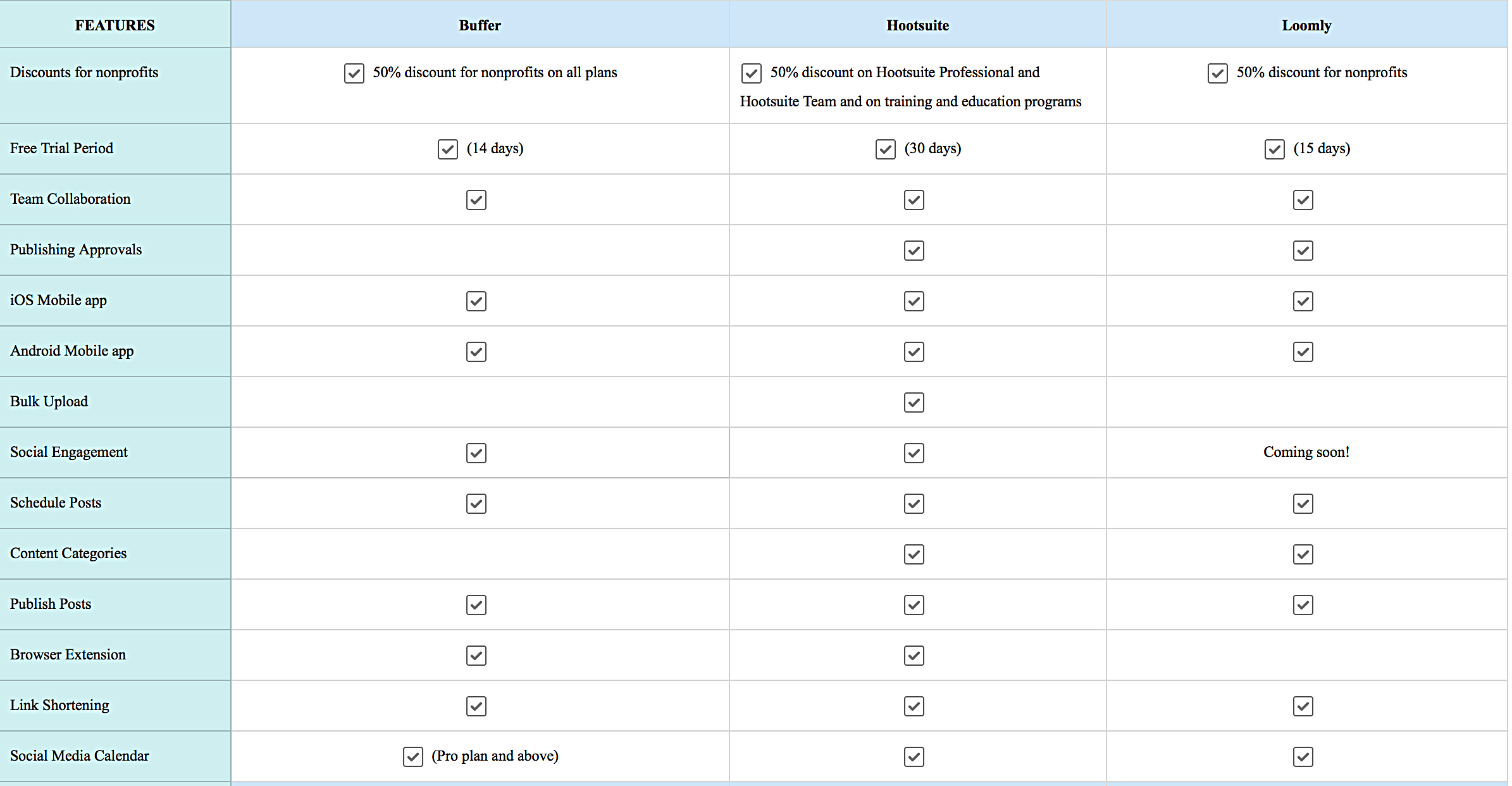Click Loomly's iOS Mobile app checkmark

[1303, 301]
